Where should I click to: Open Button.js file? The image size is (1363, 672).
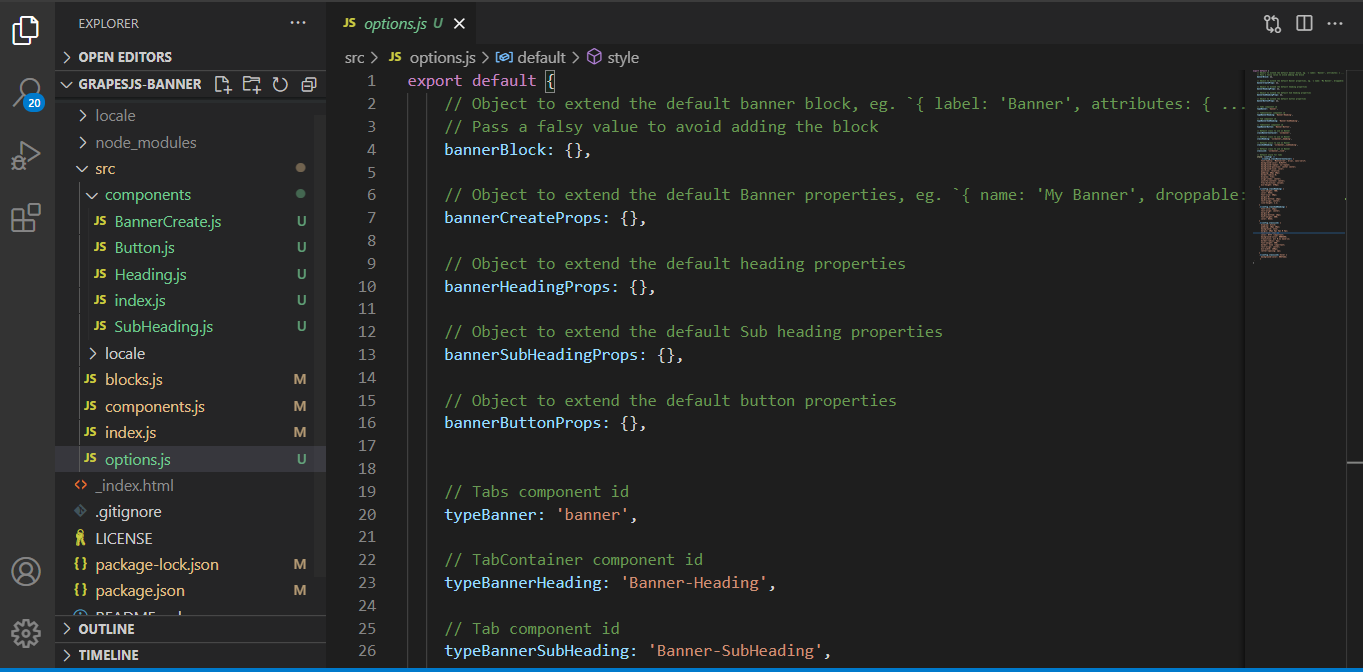click(190, 247)
